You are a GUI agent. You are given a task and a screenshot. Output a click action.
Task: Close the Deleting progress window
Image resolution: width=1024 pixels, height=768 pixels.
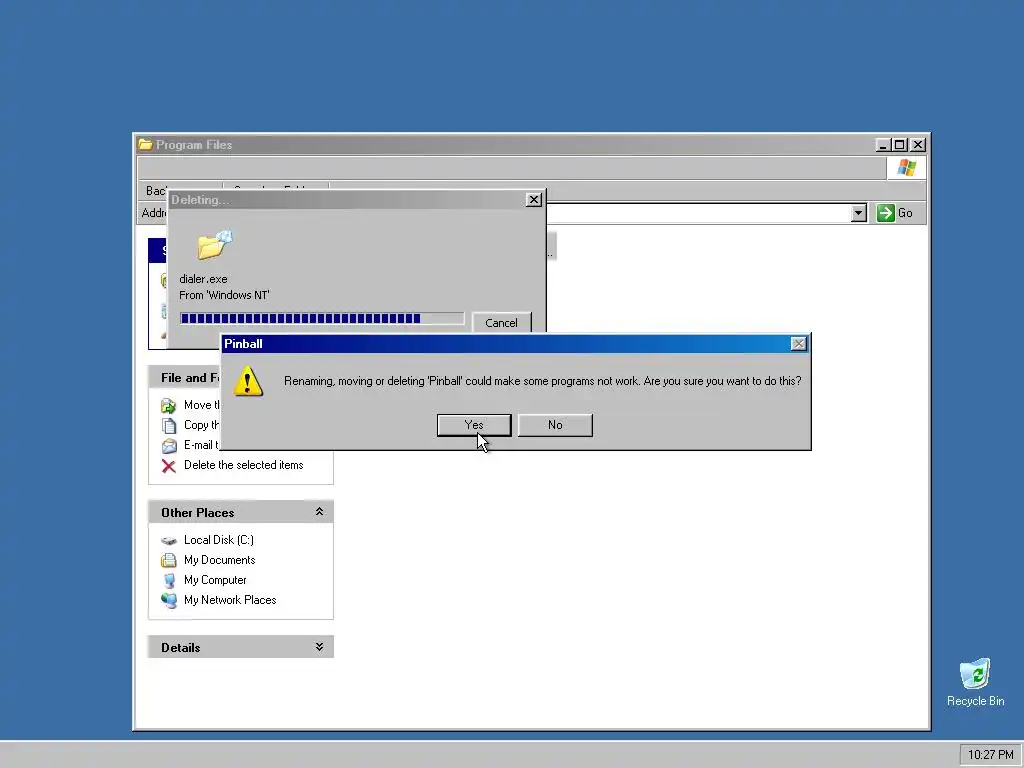534,200
